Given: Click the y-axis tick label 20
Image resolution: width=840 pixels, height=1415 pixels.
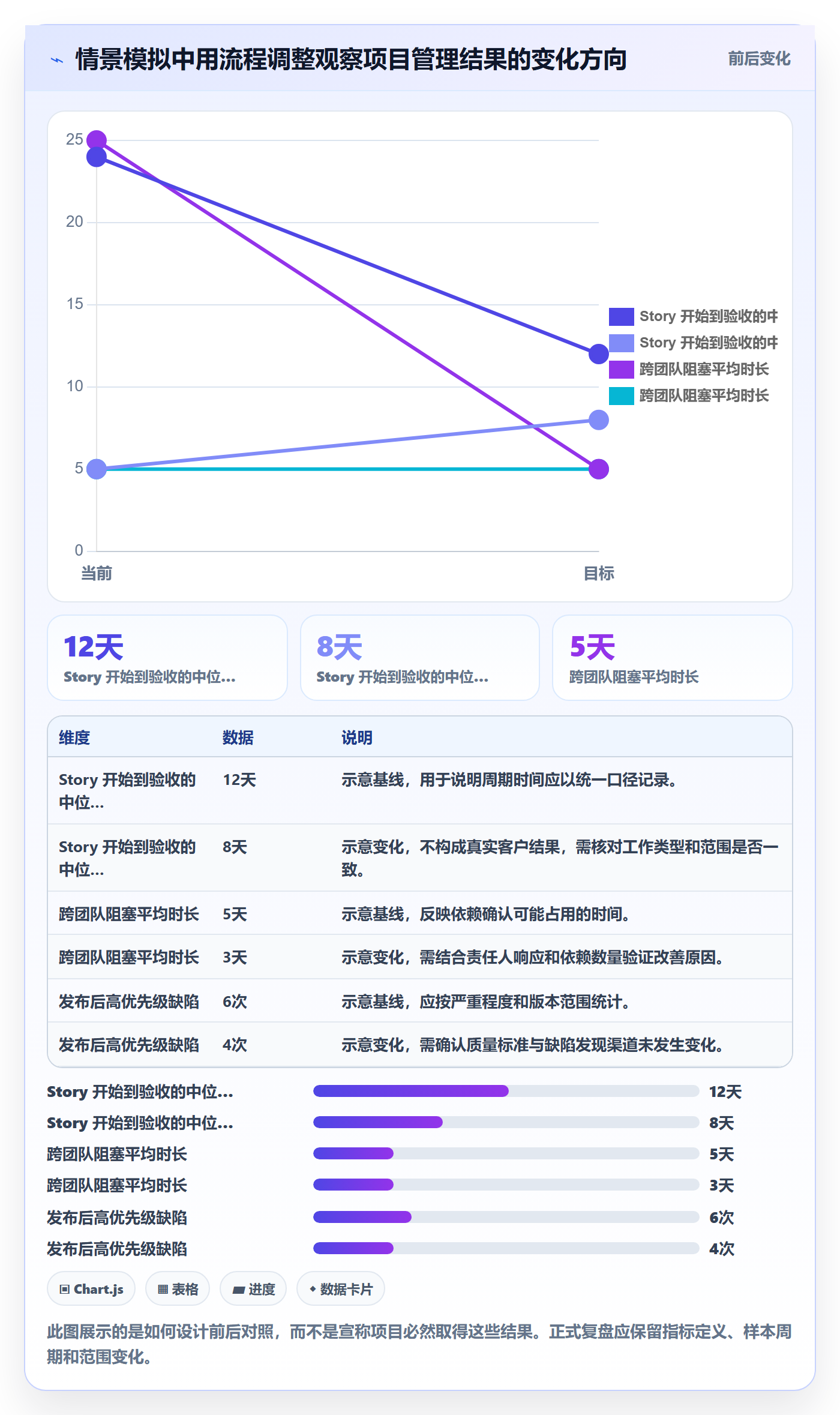Looking at the screenshot, I should [x=74, y=221].
